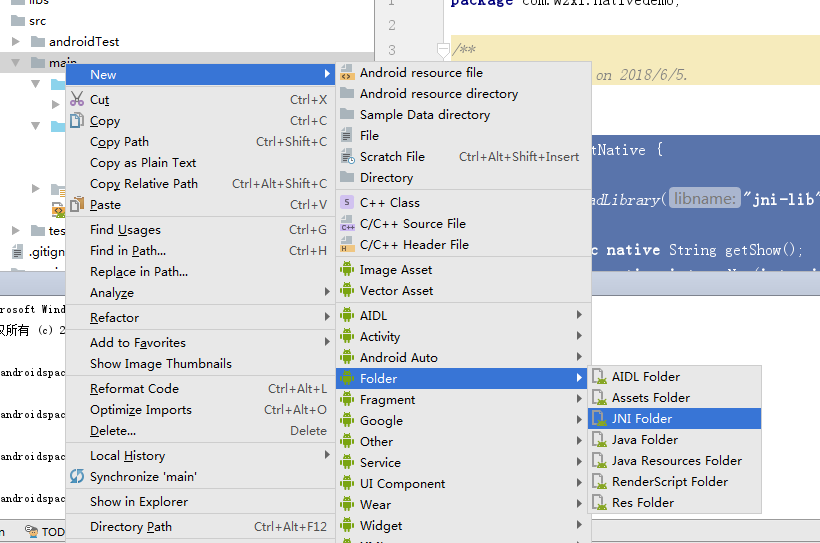Click the Image Asset android icon
This screenshot has height=543, width=820.
click(x=347, y=269)
